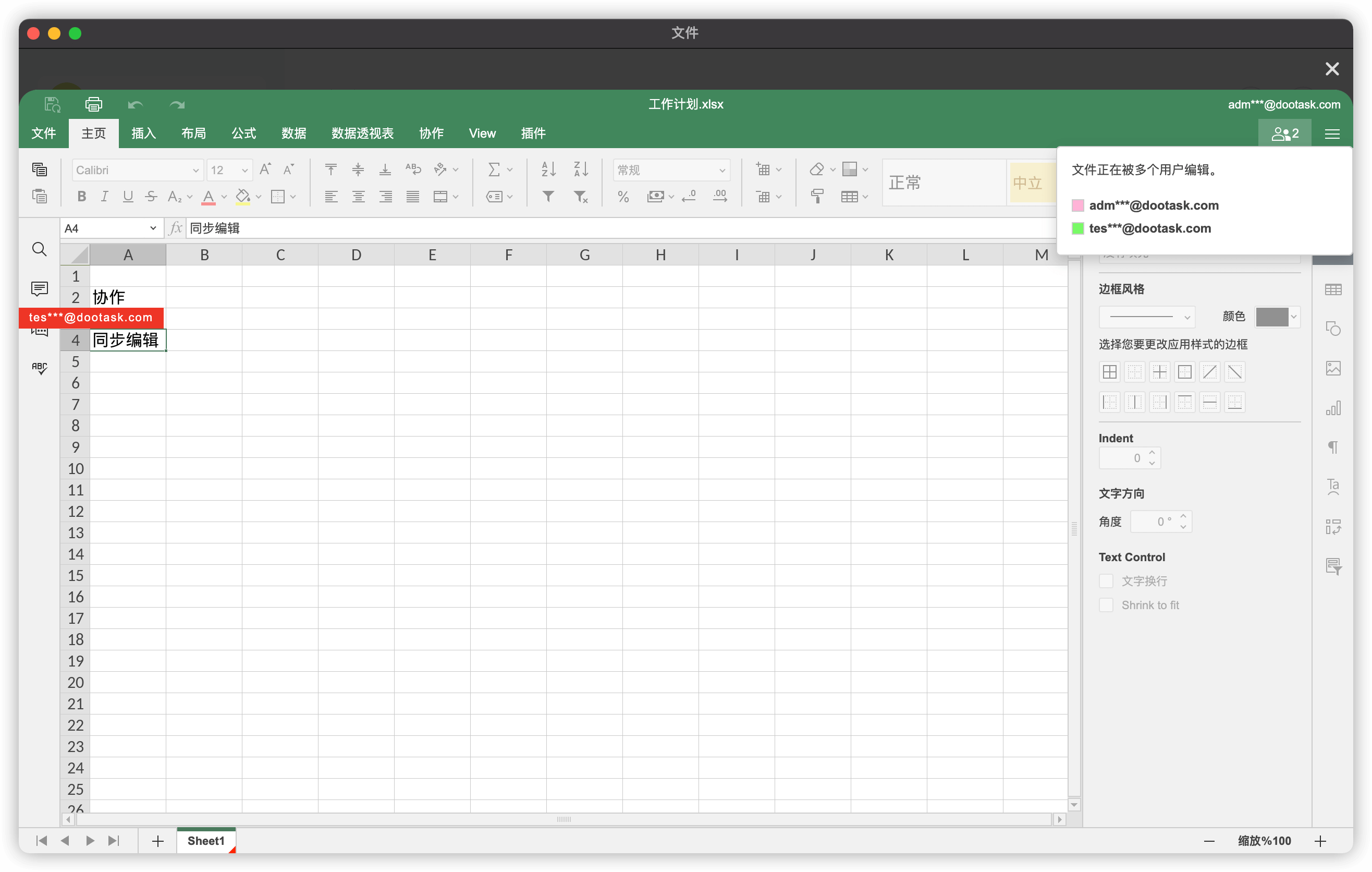Zoom in with the plus button
Image resolution: width=1372 pixels, height=872 pixels.
pos(1321,841)
